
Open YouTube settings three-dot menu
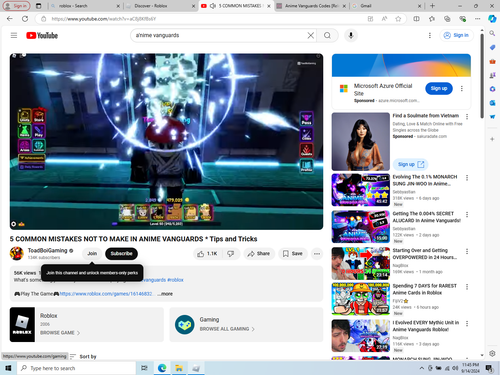(x=430, y=35)
